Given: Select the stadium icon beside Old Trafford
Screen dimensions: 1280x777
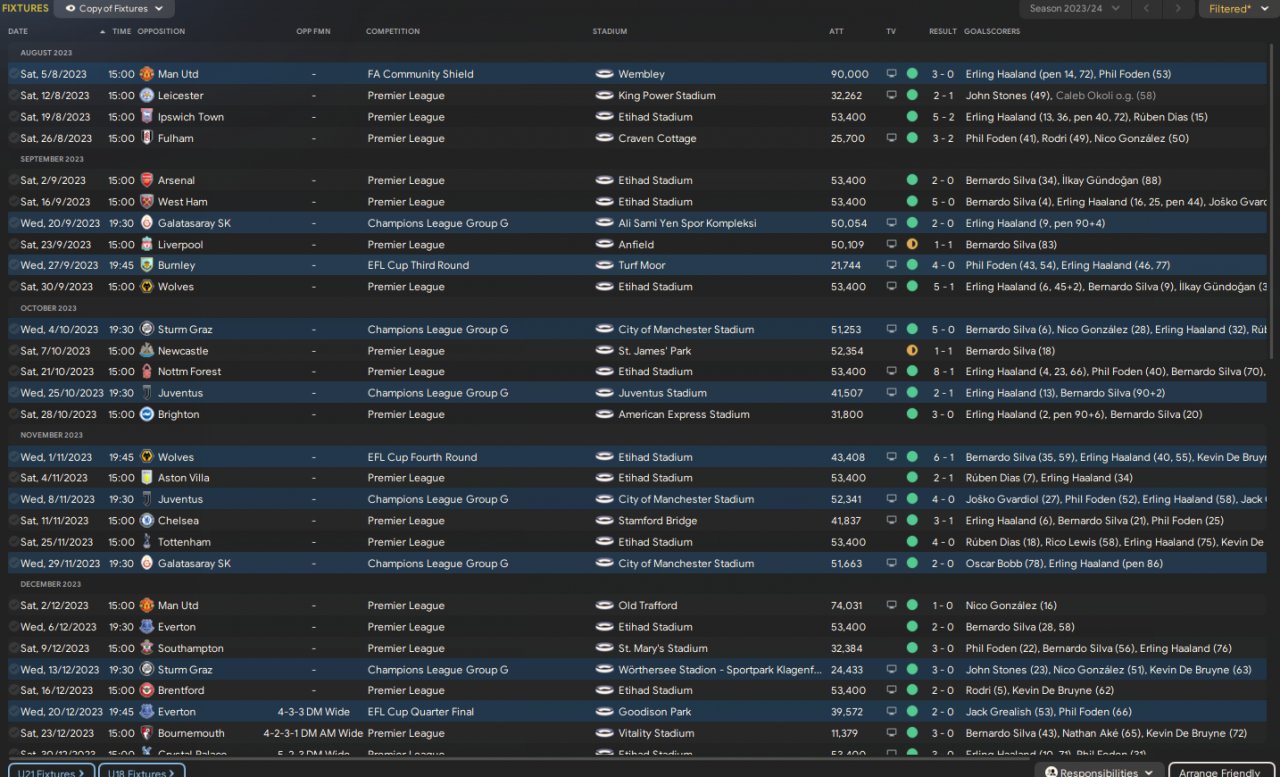Looking at the screenshot, I should 603,606.
